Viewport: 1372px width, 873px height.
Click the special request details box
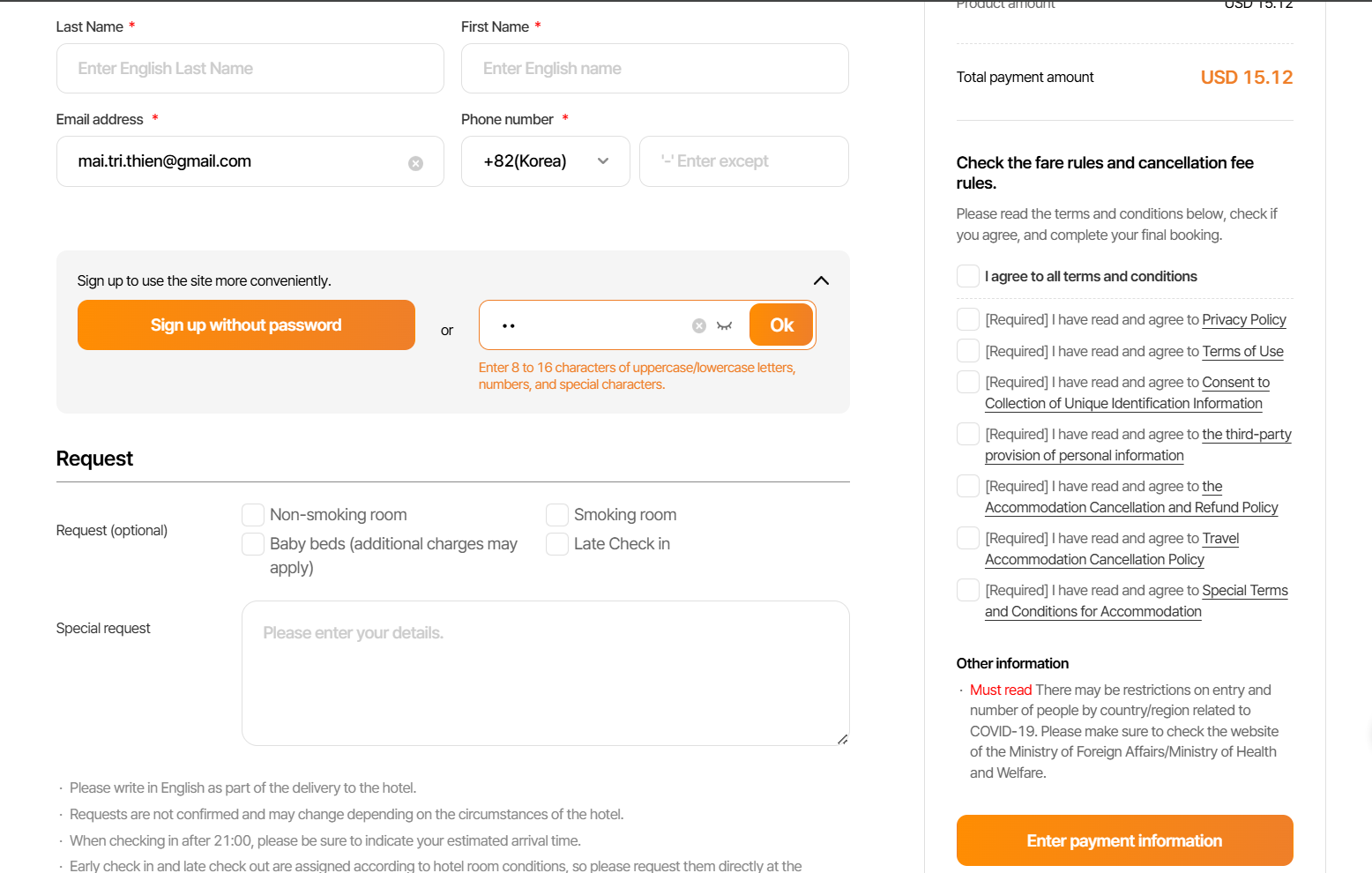point(545,673)
